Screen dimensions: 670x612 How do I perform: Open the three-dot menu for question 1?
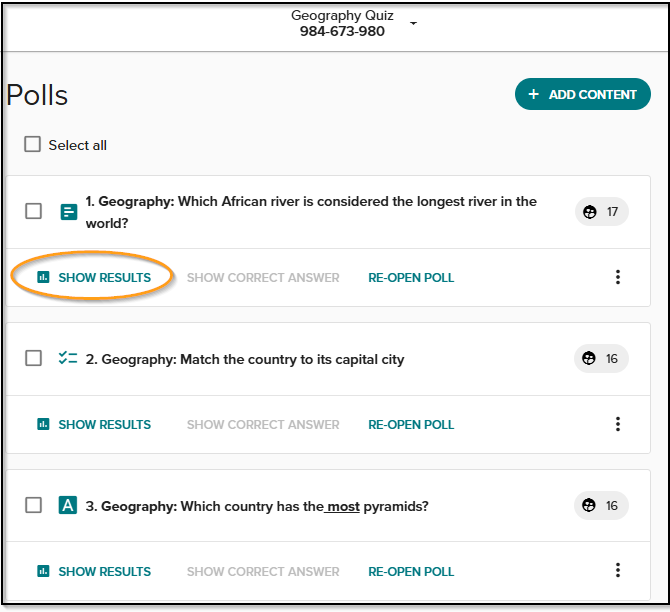pos(618,277)
